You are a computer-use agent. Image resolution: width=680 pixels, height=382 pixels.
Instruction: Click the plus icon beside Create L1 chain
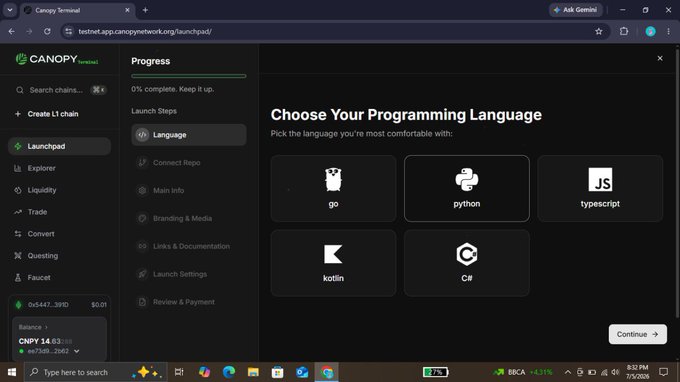point(18,114)
